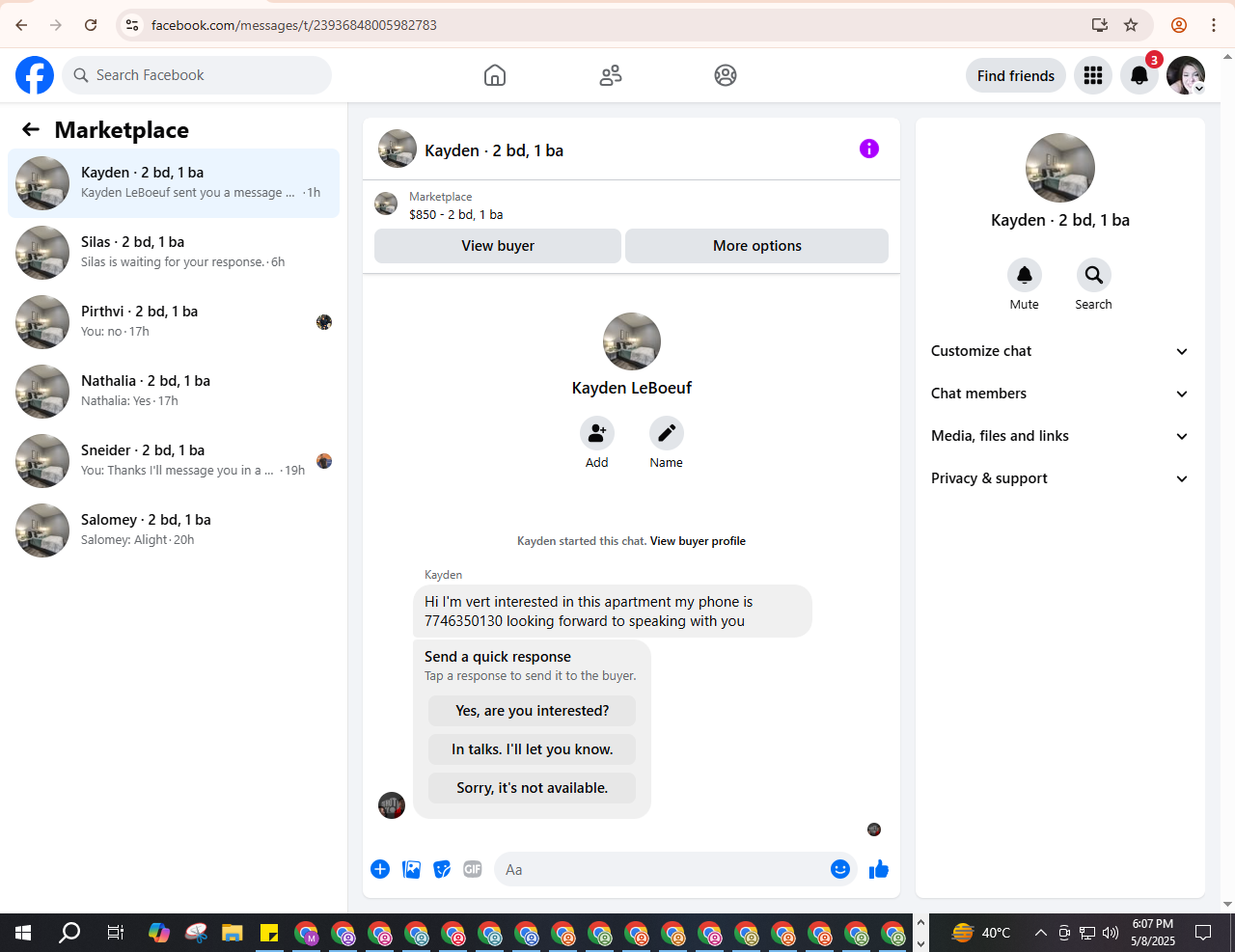
Task: Expand the Customize chat section
Action: coord(1059,351)
